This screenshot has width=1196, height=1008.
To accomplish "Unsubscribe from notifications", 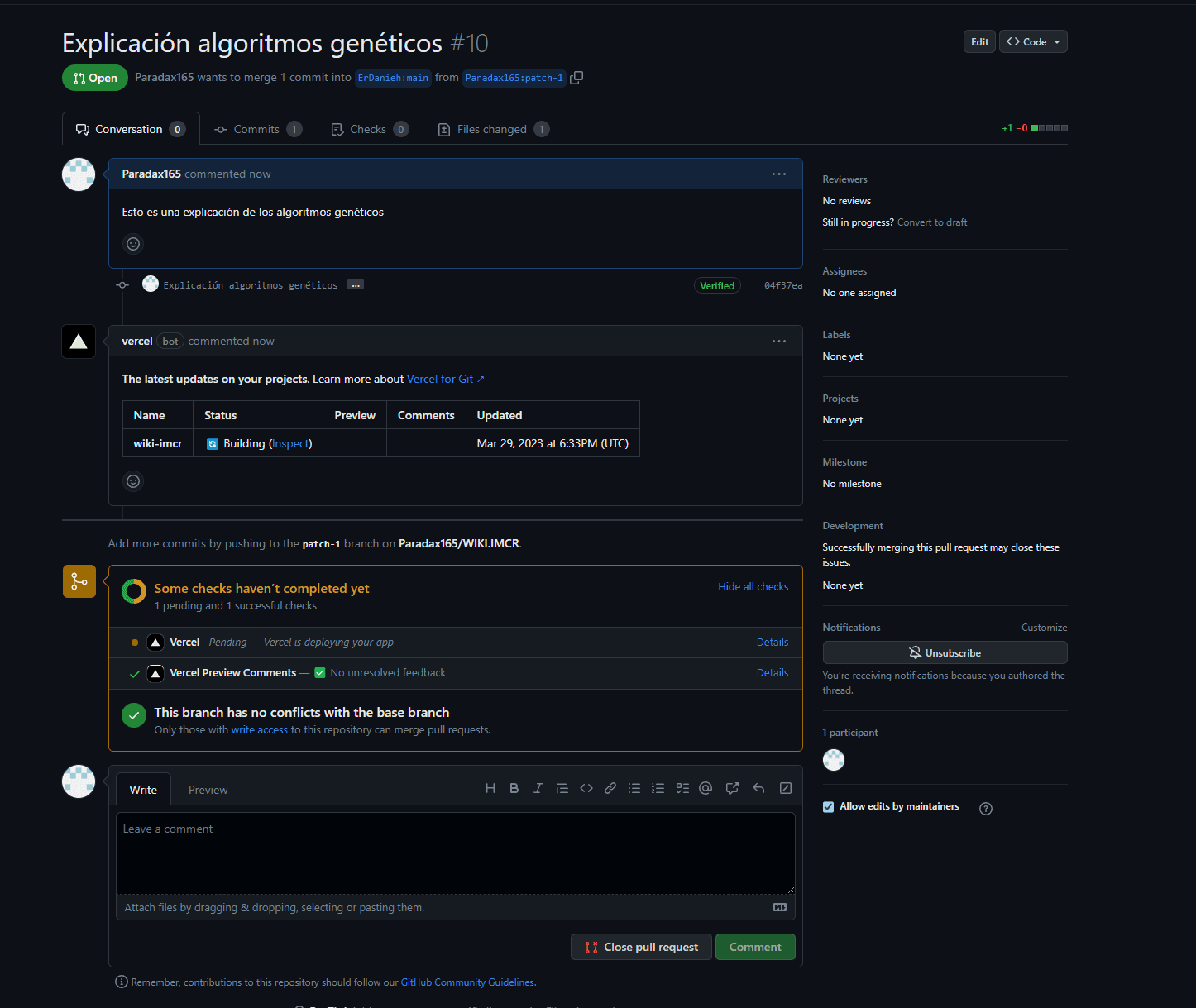I will 945,653.
